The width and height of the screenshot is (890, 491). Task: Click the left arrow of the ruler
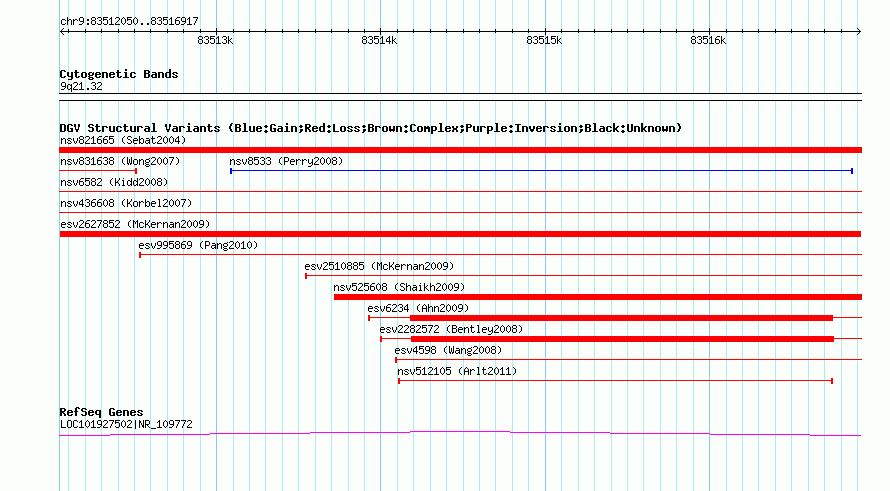pyautogui.click(x=63, y=32)
